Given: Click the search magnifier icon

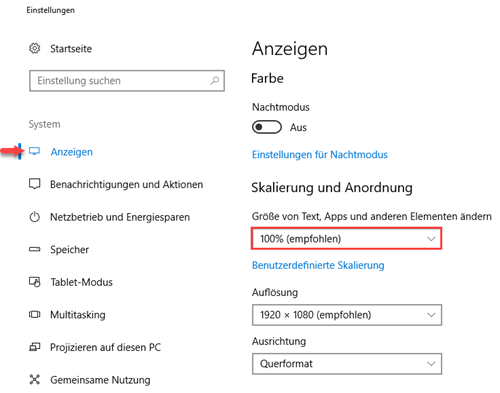Looking at the screenshot, I should 215,80.
